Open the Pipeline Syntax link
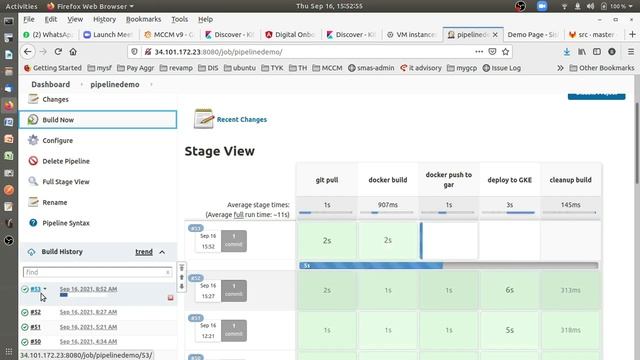 click(x=66, y=223)
